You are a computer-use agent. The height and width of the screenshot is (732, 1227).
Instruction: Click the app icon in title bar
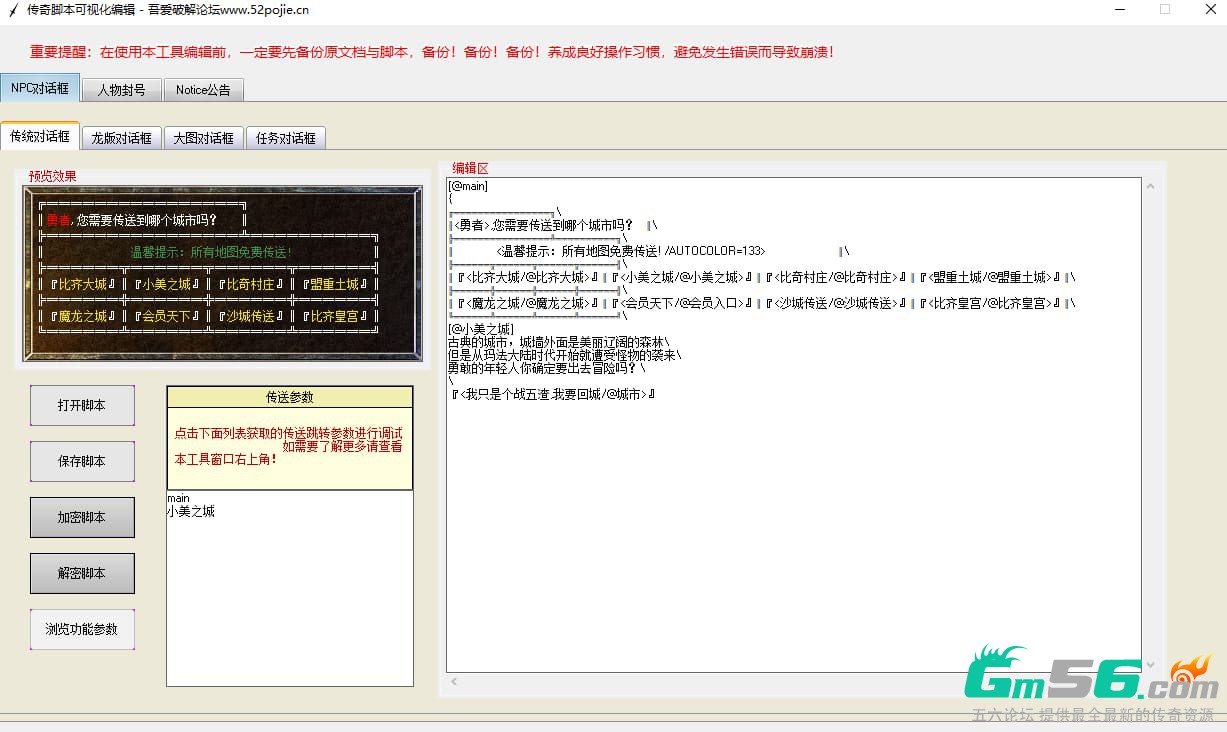click(13, 10)
